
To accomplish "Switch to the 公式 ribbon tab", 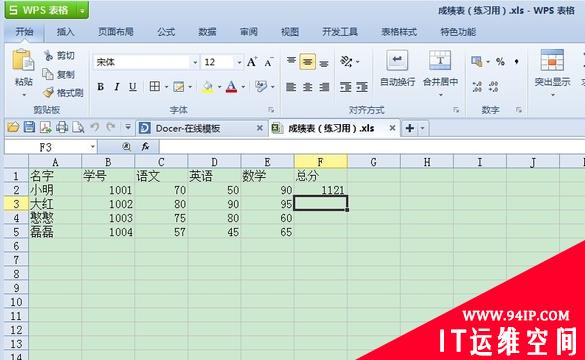I will [166, 32].
